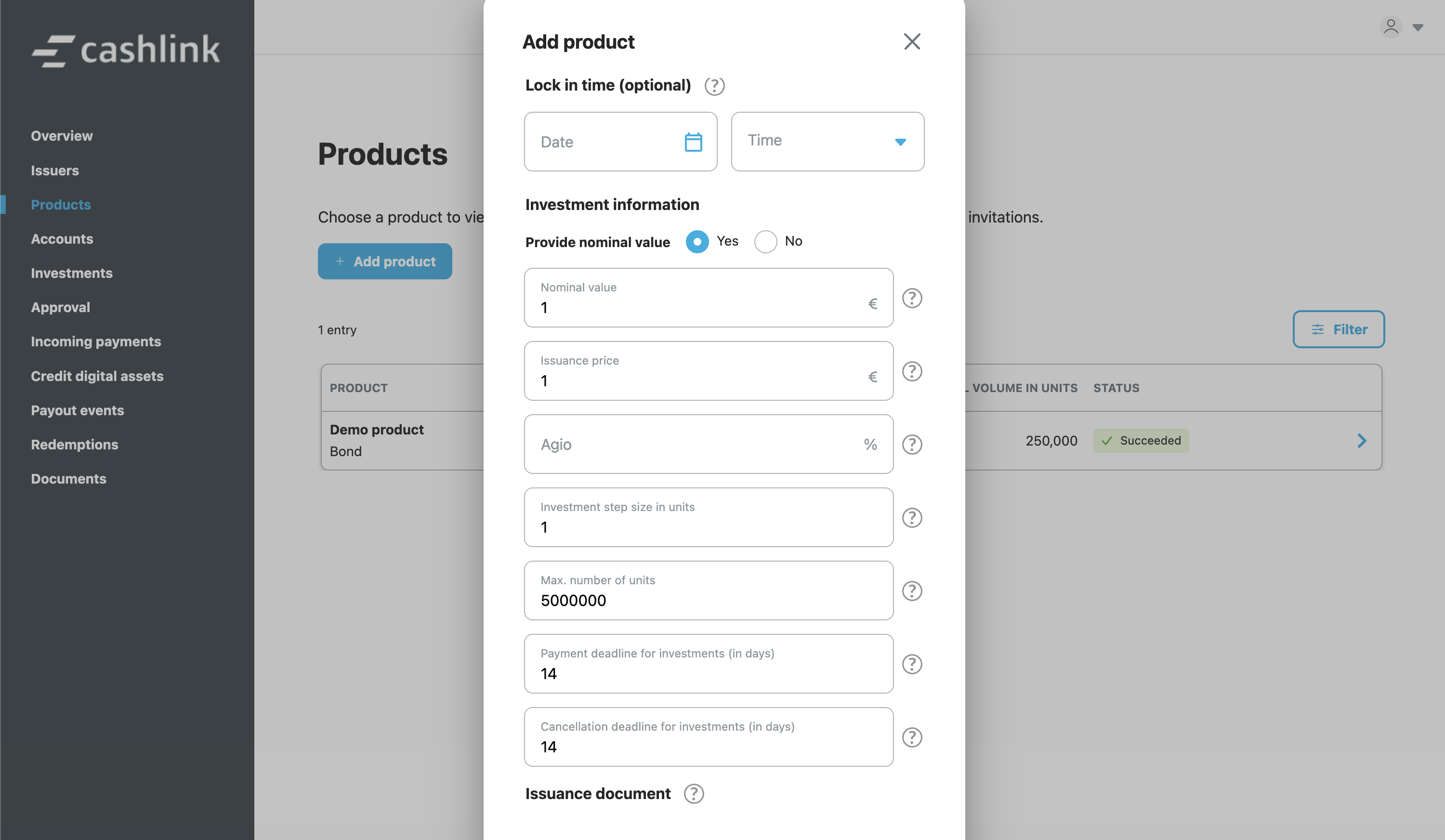Click the user profile avatar icon

[x=1391, y=27]
